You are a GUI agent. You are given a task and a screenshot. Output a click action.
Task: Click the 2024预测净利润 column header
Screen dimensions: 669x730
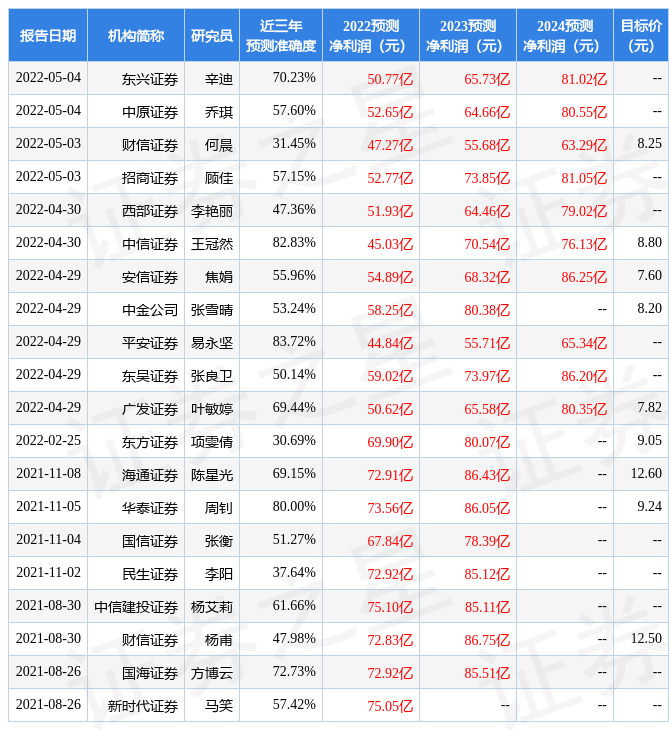565,36
